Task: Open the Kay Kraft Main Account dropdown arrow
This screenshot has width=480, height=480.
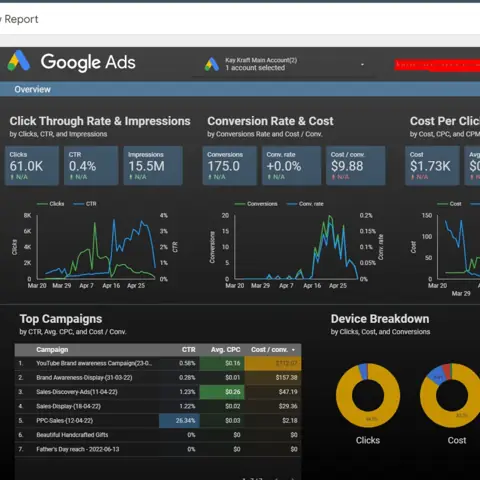Action: pyautogui.click(x=362, y=64)
